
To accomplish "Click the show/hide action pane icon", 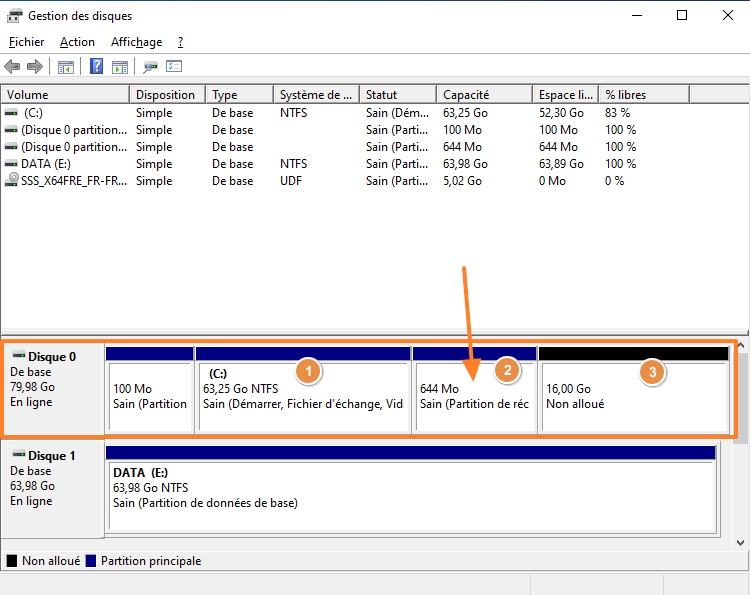I will click(120, 67).
